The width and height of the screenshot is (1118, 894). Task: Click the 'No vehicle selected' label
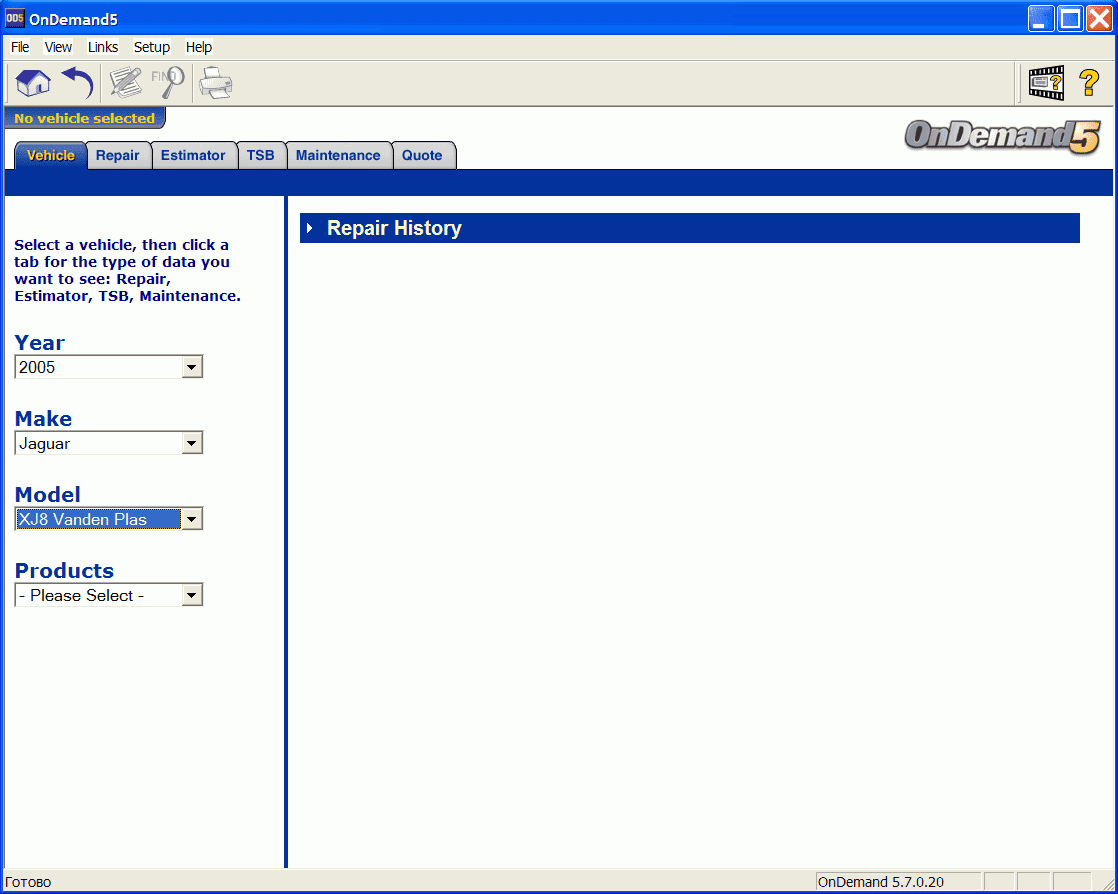84,118
